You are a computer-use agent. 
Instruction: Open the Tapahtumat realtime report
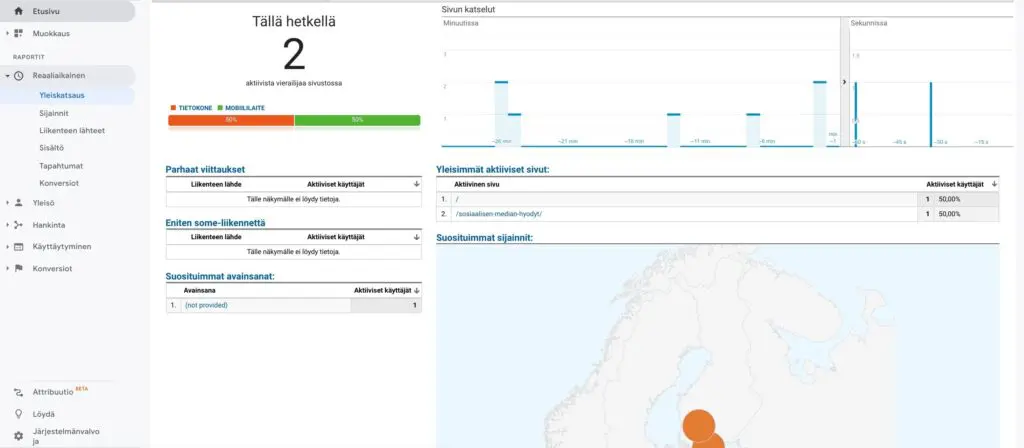60,166
